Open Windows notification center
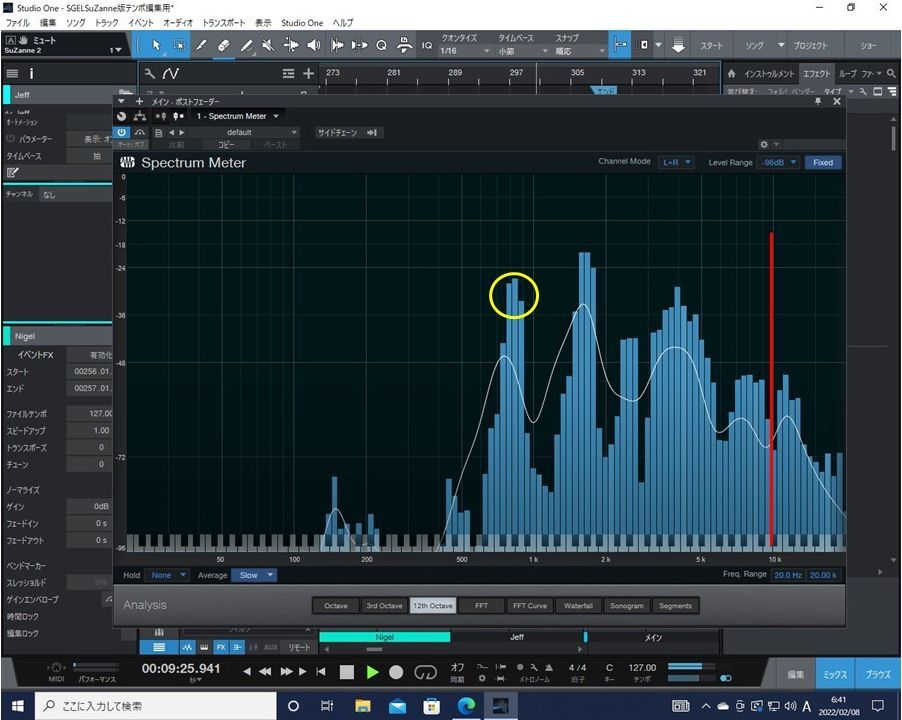902x720 pixels. pyautogui.click(x=878, y=706)
